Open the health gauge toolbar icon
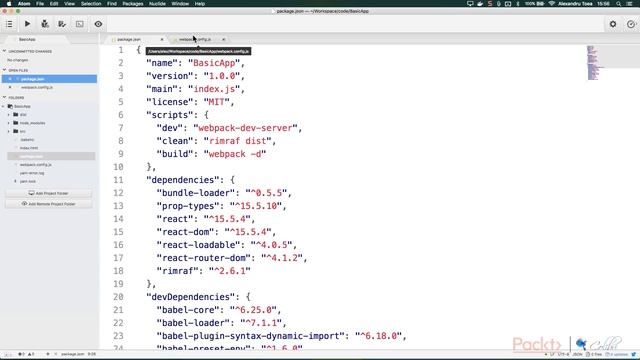 tap(631, 24)
